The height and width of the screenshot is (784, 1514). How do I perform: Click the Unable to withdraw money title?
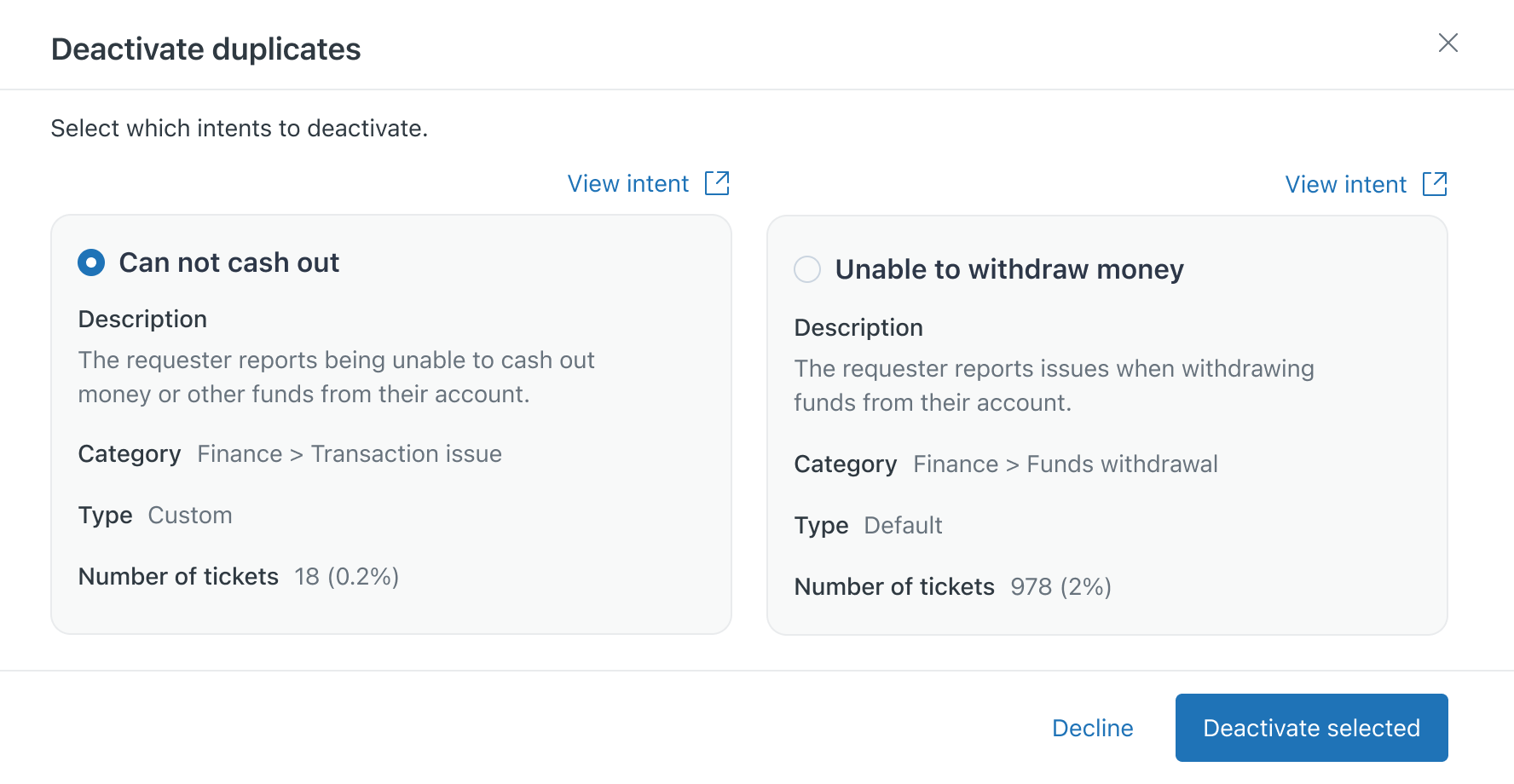[x=1009, y=269]
